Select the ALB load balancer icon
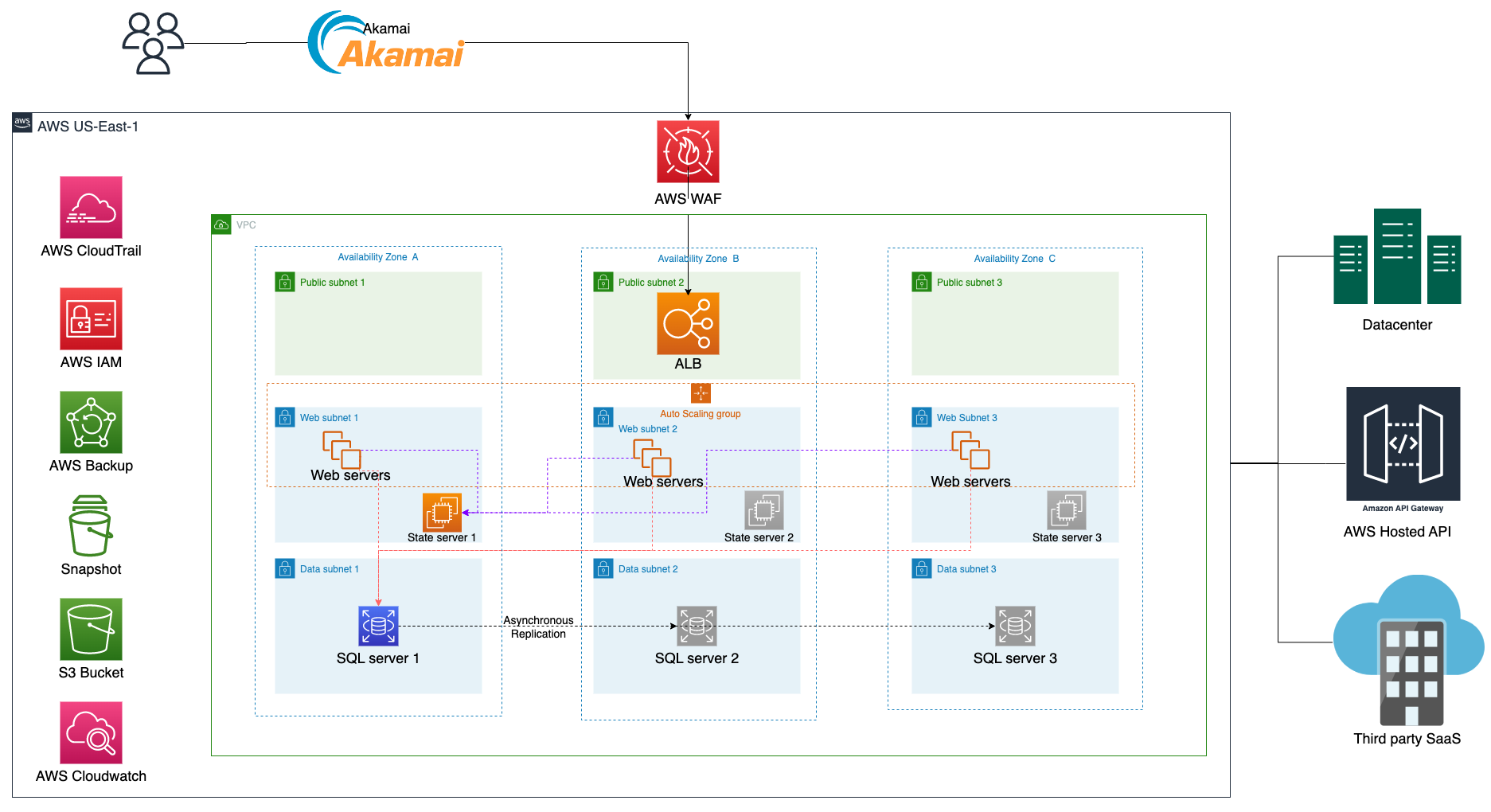The width and height of the screenshot is (1491, 812). pos(688,323)
